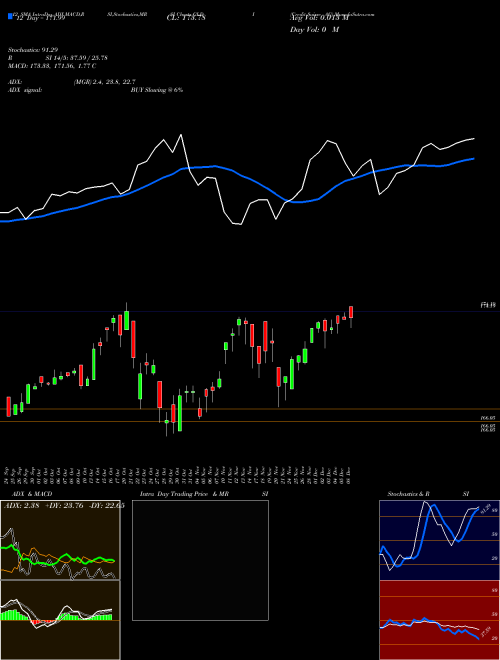Click the Intra Day Trading Price title
The image size is (500, 660).
[184, 494]
